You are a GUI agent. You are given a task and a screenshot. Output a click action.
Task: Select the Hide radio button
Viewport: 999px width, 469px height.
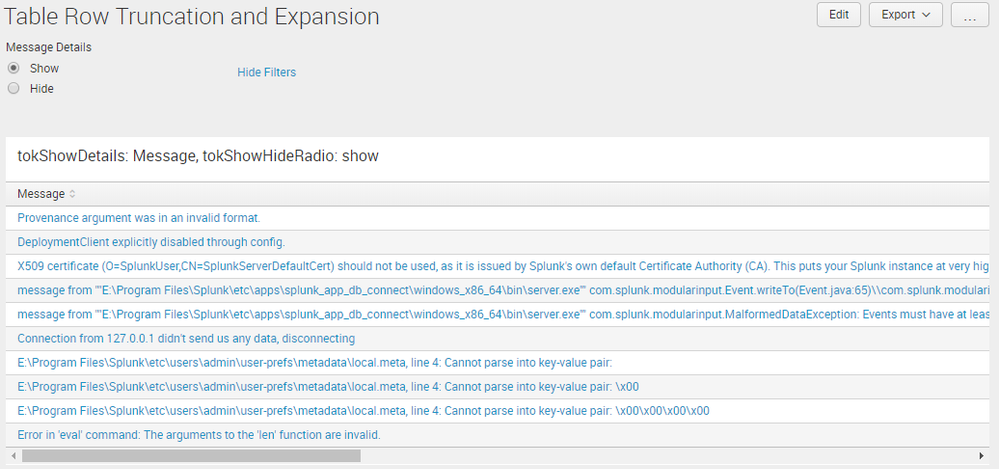pyautogui.click(x=14, y=88)
